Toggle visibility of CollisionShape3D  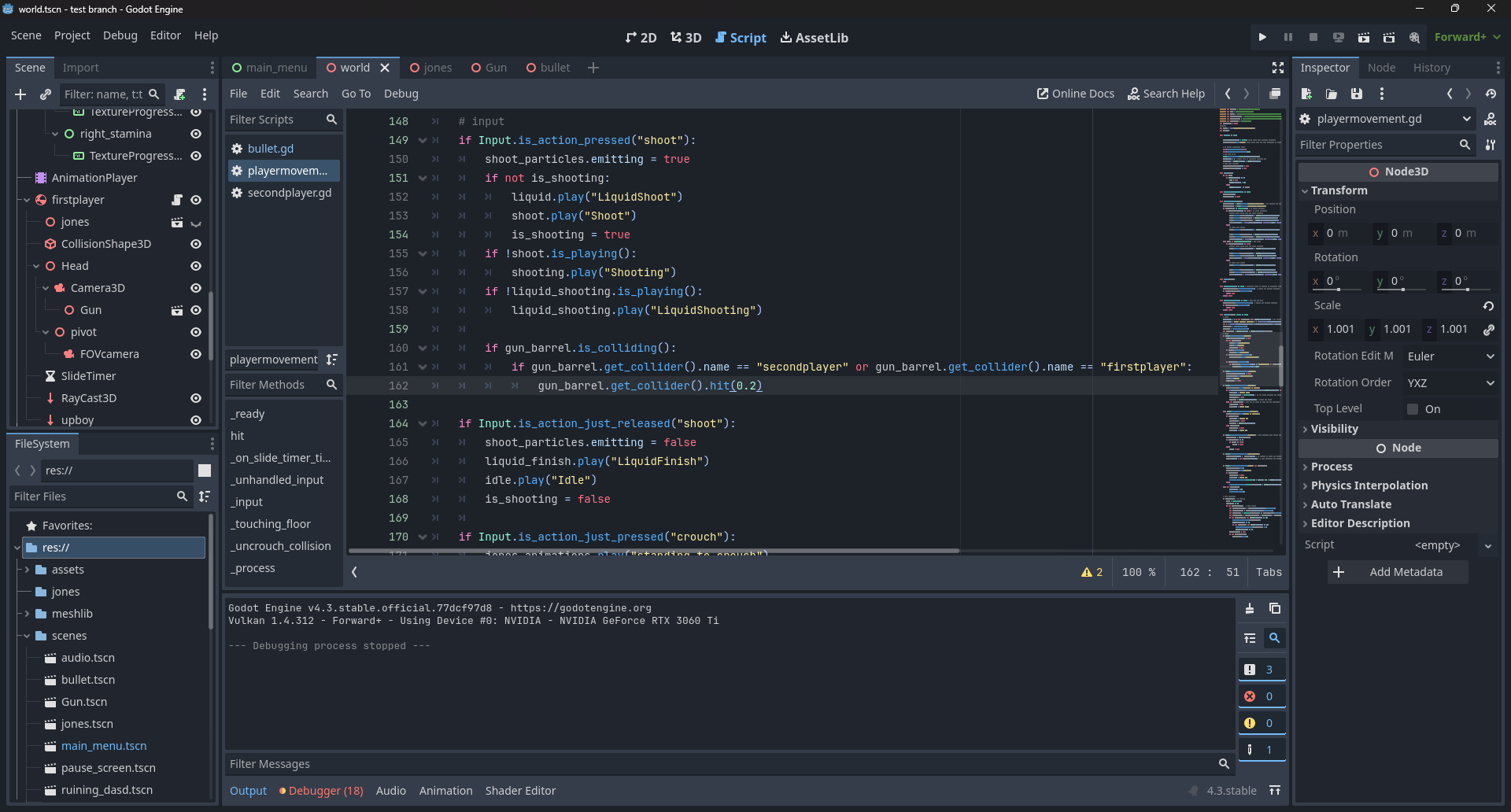tap(196, 244)
